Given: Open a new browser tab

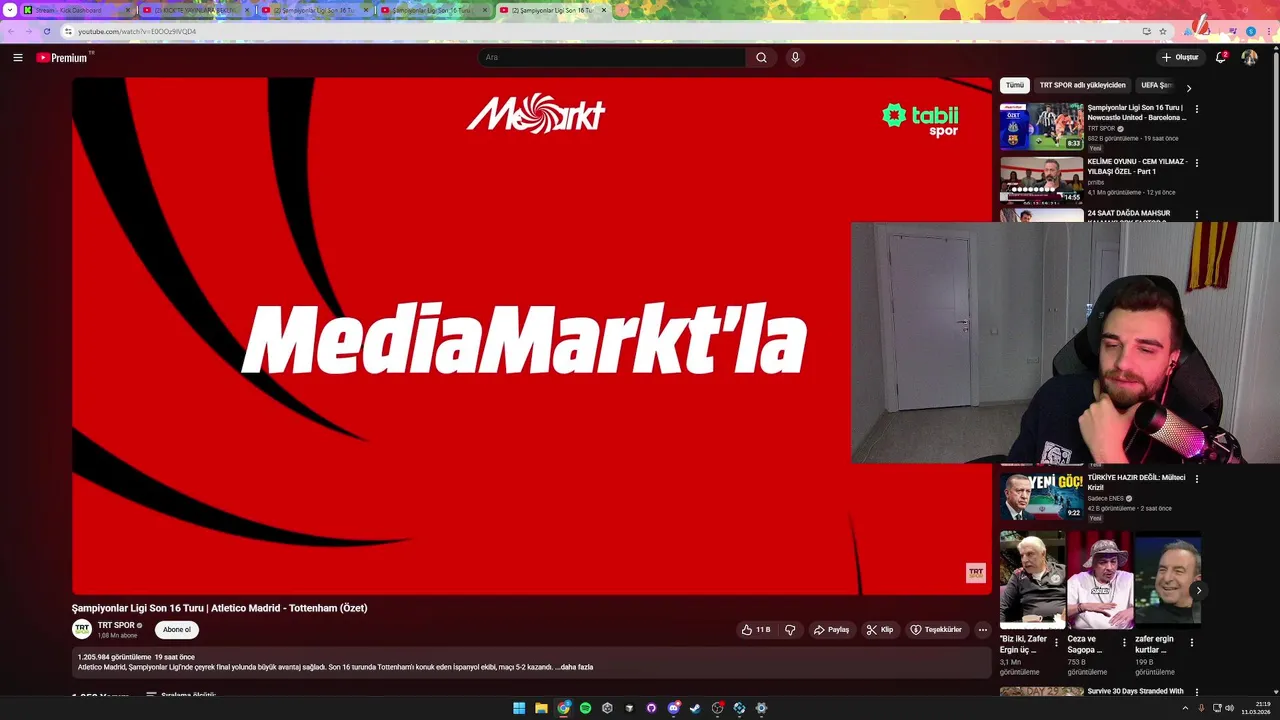Looking at the screenshot, I should (x=621, y=10).
